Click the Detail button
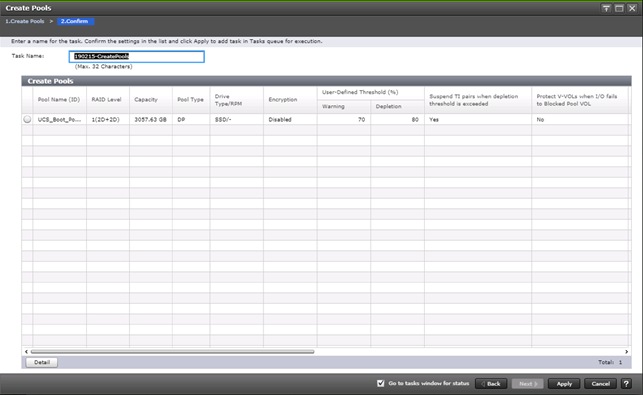This screenshot has height=395, width=643. pos(42,362)
